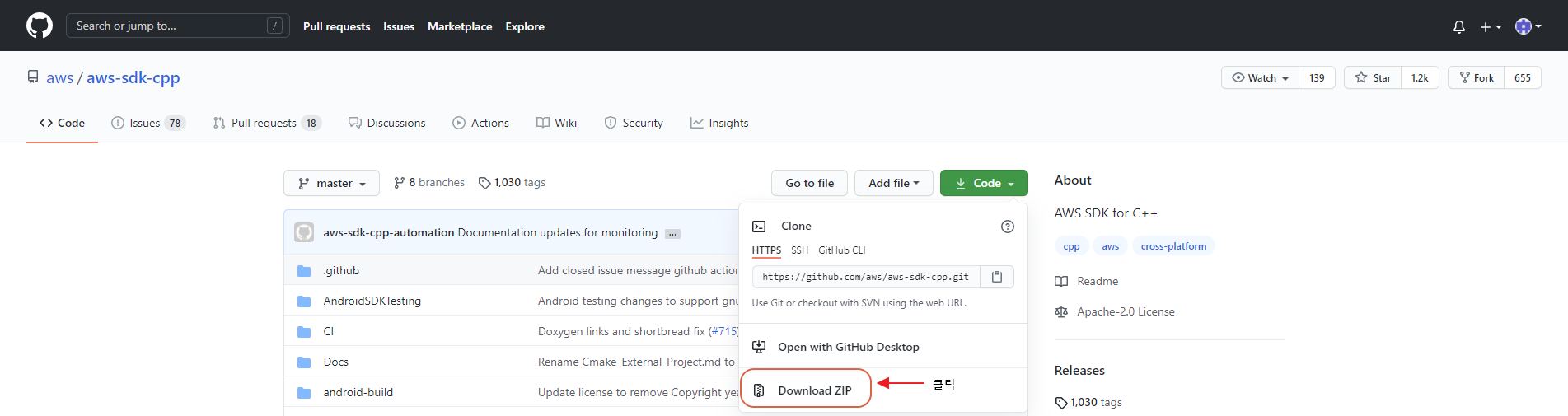Viewport: 1568px width, 416px height.
Task: View the 8 branches link
Action: click(x=429, y=182)
